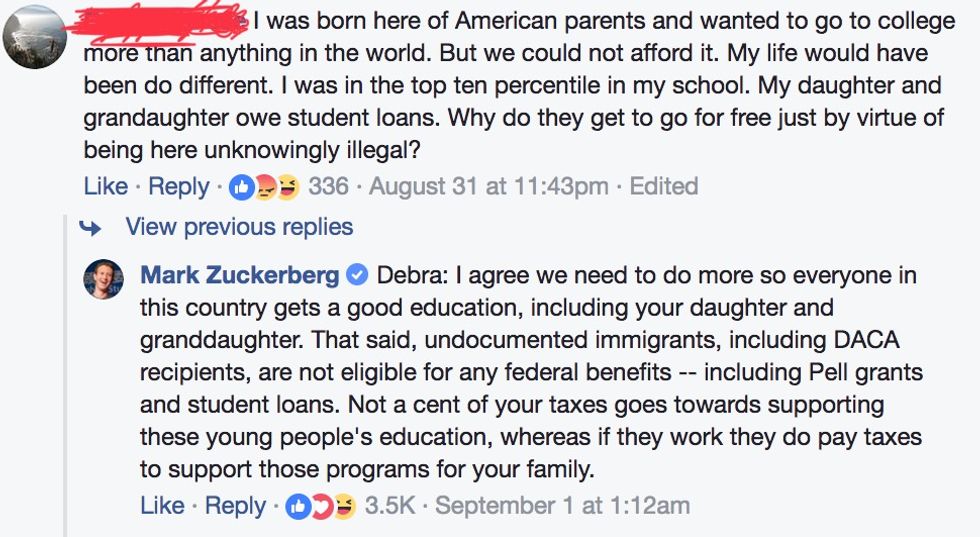
Task: Expand View previous replies
Action: (239, 227)
